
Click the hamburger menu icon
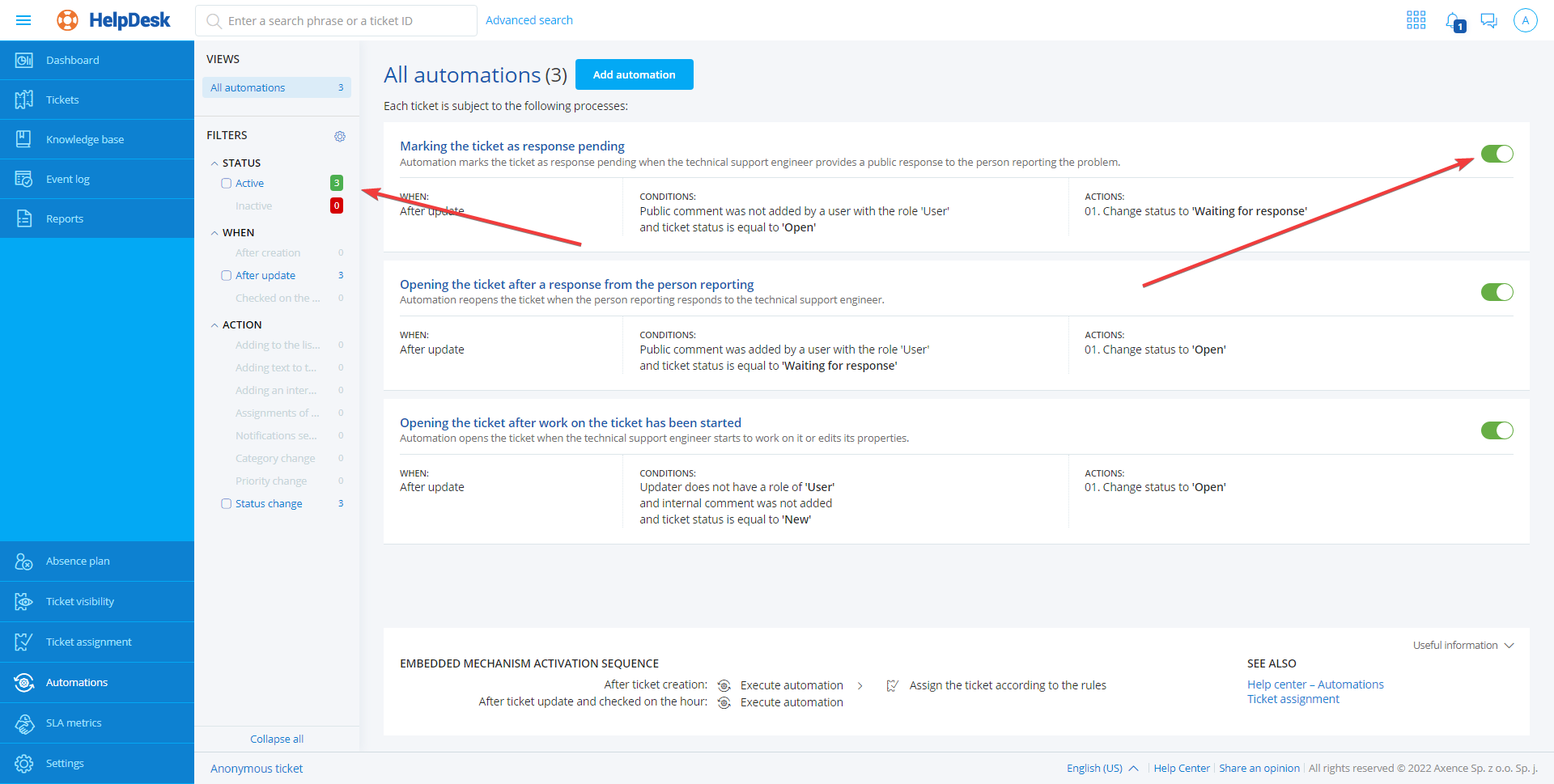23,20
